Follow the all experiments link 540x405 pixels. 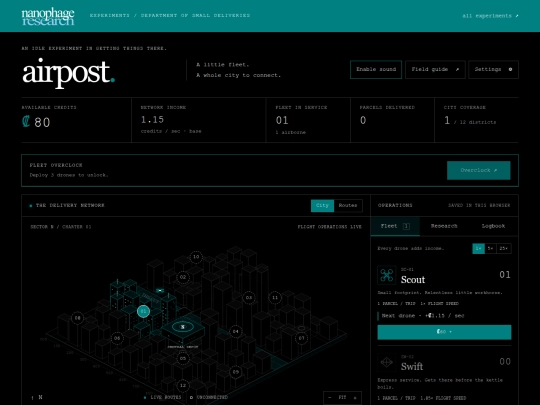pos(490,16)
